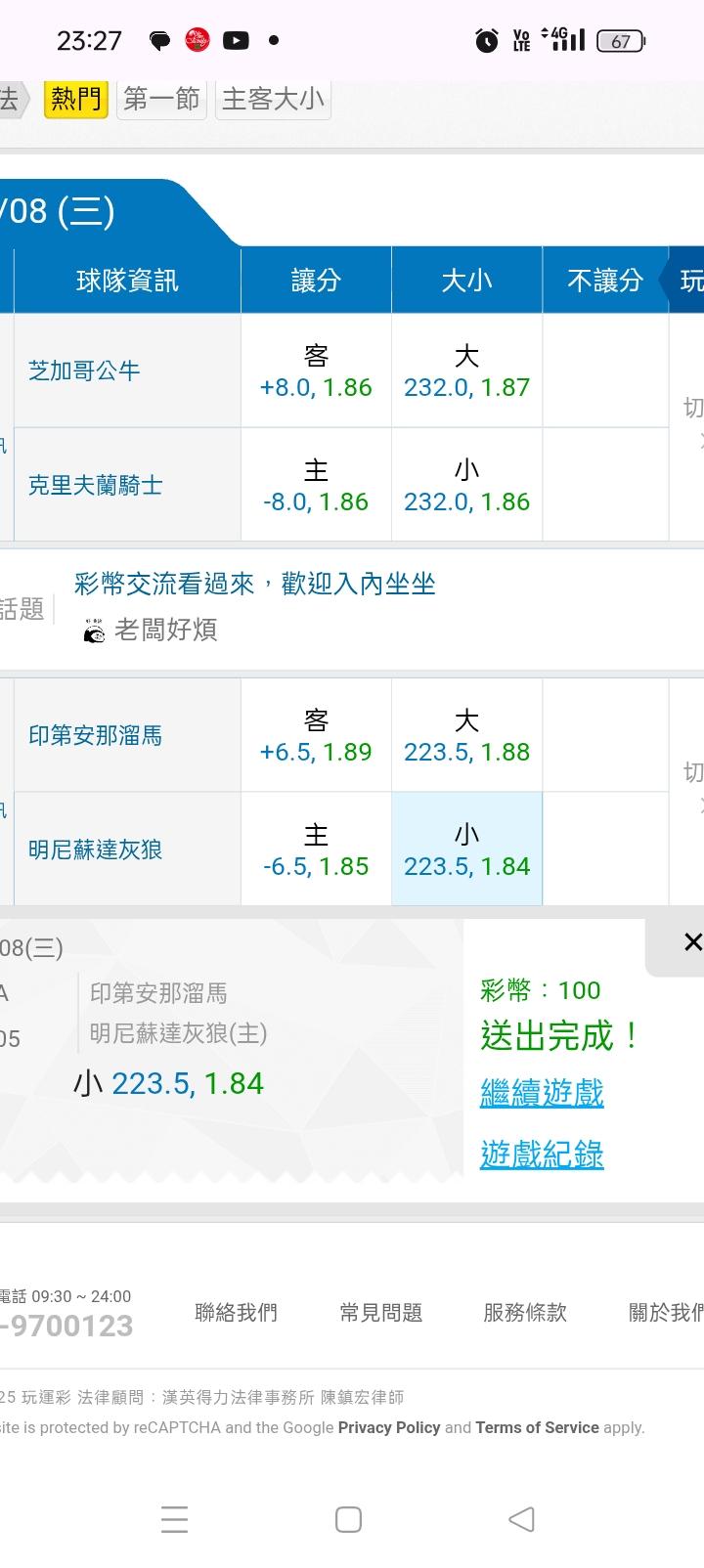Tap the Android home square icon
This screenshot has width=704, height=1568.
(x=348, y=1519)
